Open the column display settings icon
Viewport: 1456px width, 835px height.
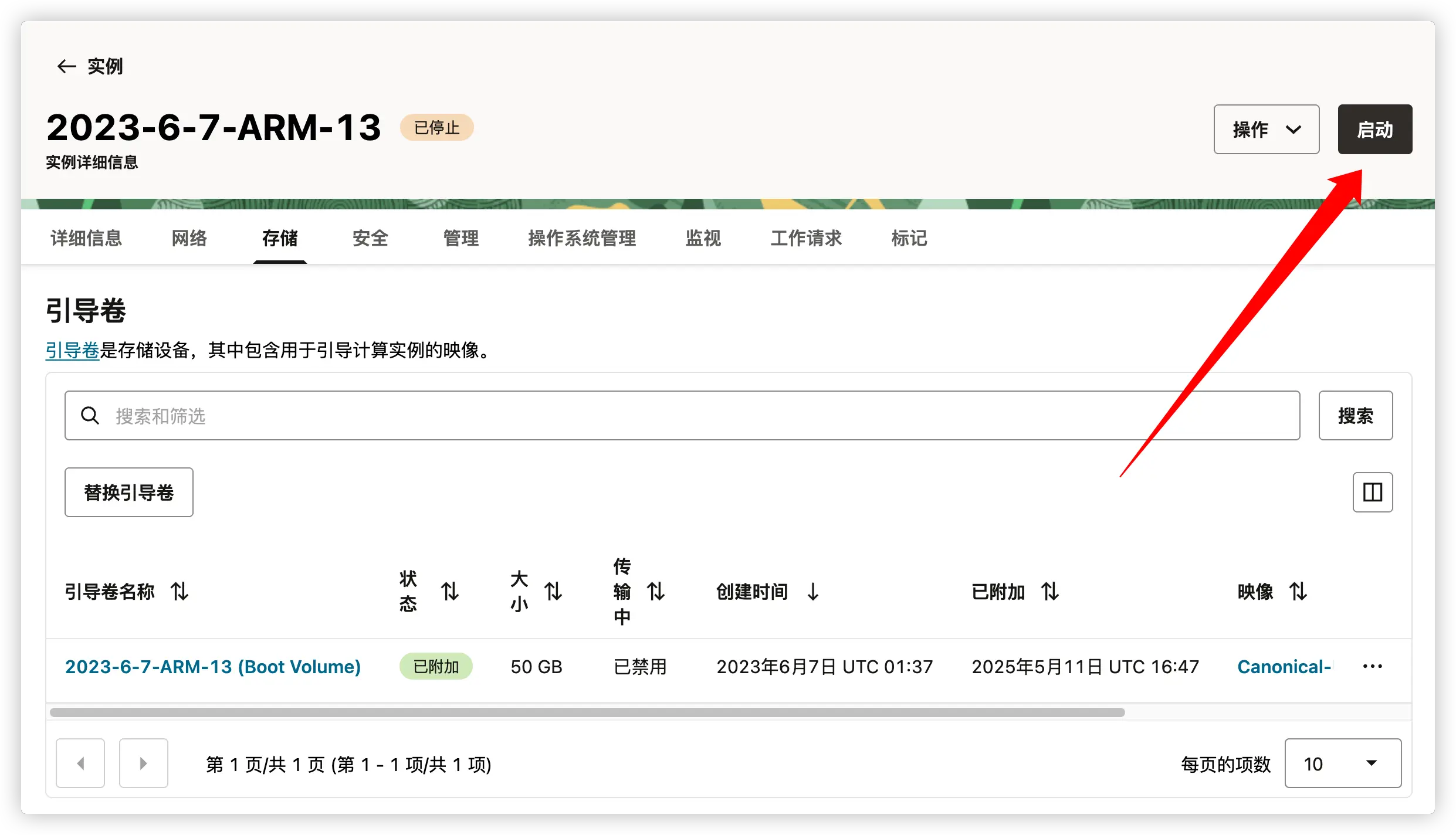coord(1373,492)
